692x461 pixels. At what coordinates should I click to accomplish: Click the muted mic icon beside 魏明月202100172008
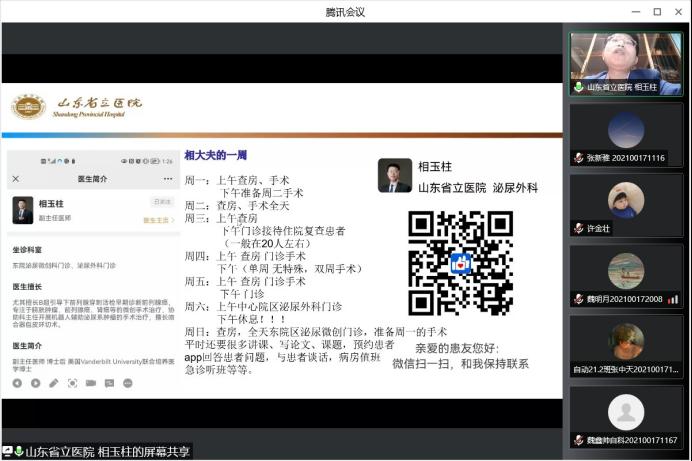[579, 299]
